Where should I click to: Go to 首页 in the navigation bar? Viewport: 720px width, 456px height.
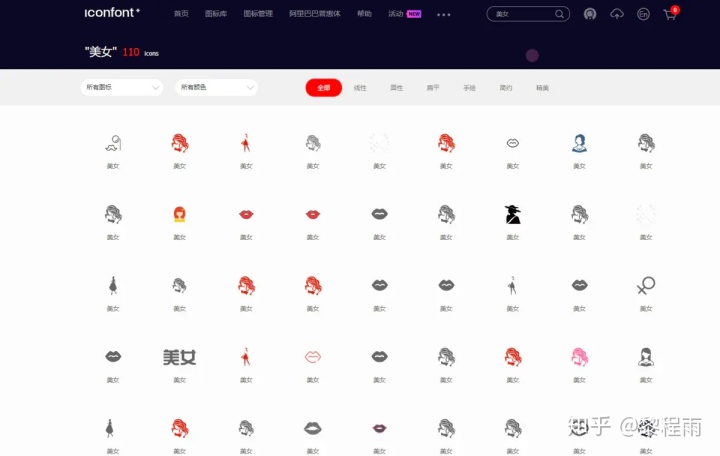[x=181, y=14]
